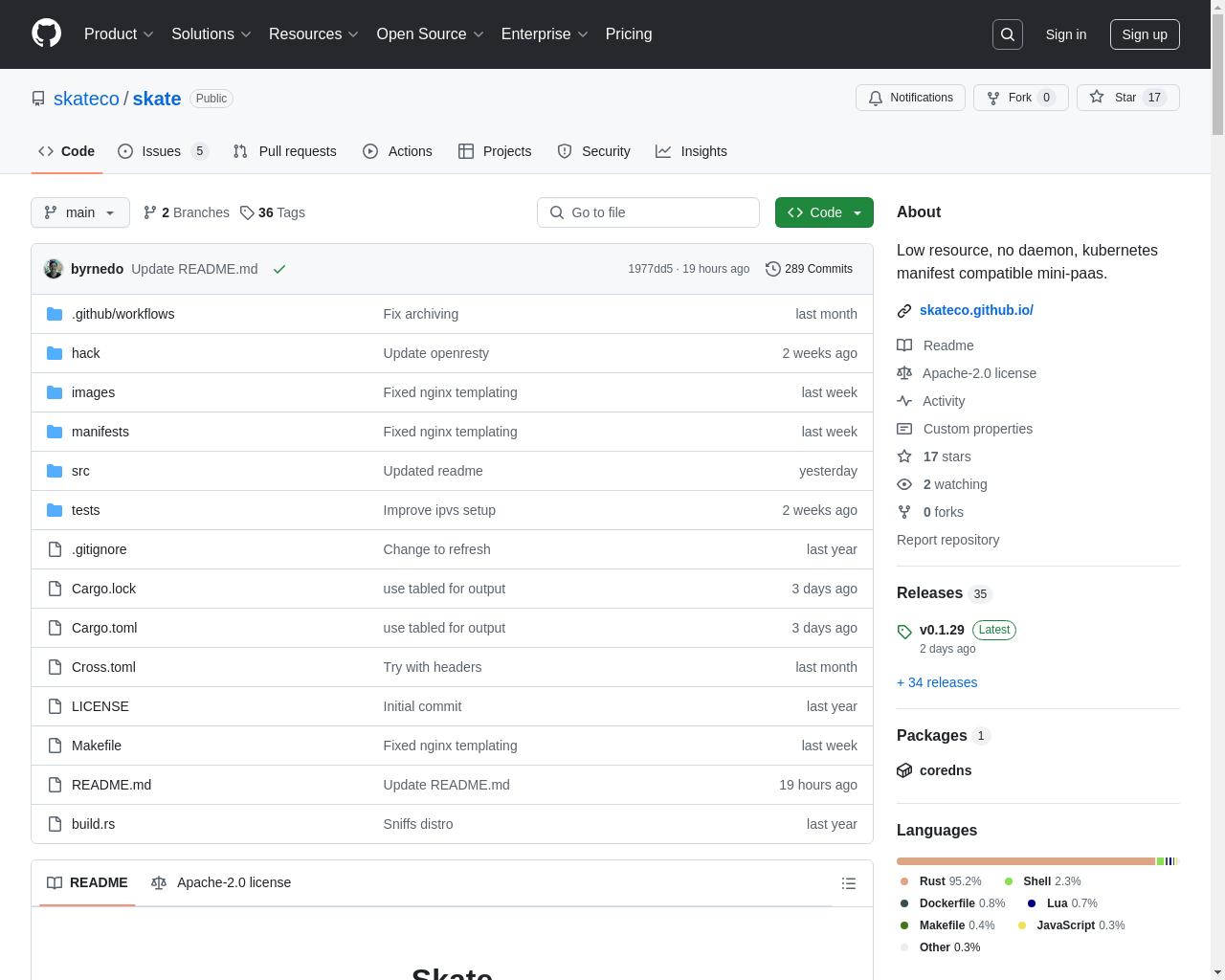The width and height of the screenshot is (1225, 980).
Task: Switch to the Insights tab
Action: point(691,151)
